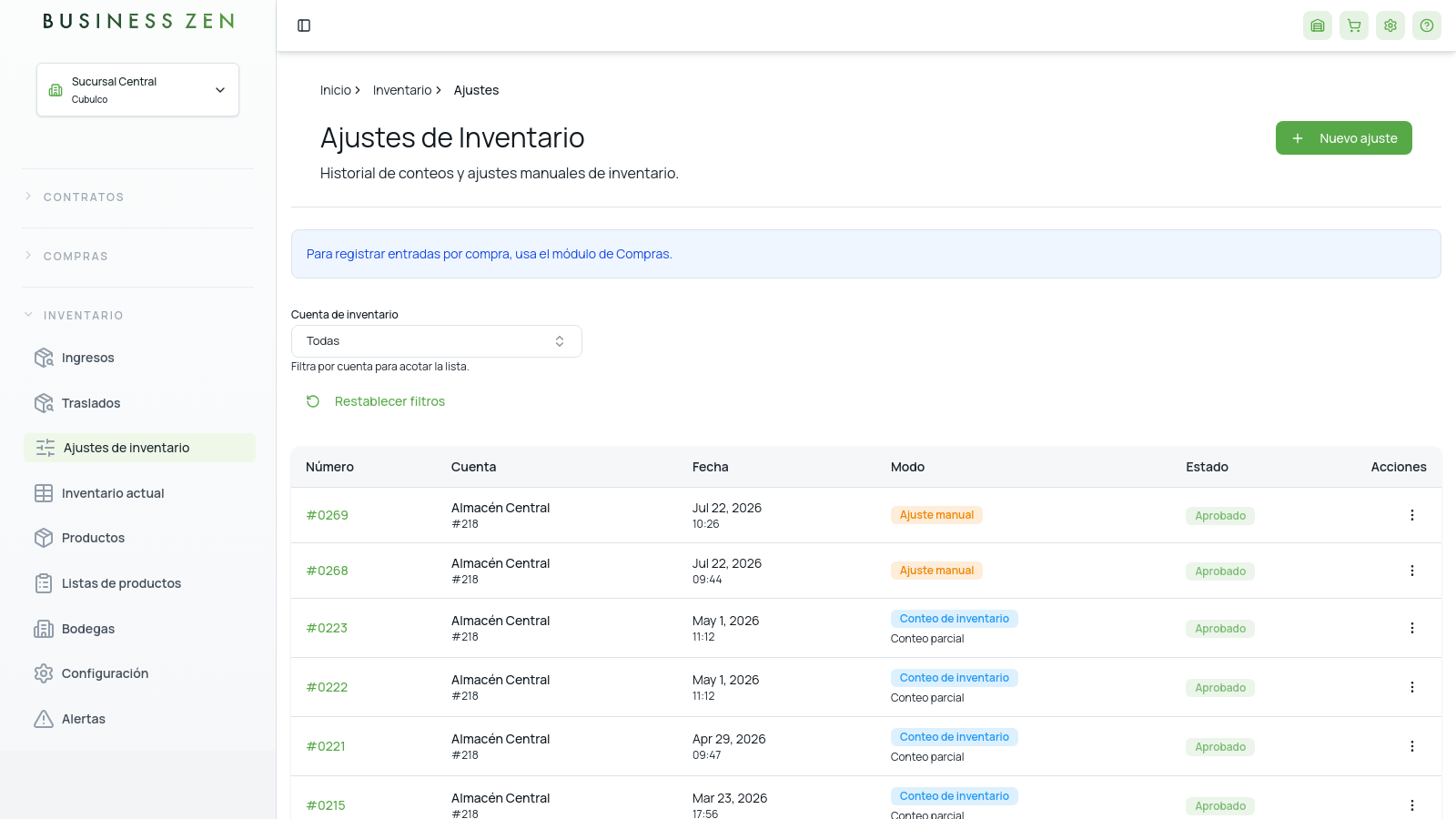Open the shopping cart icon
Screen dimensions: 1456x819
[1354, 25]
